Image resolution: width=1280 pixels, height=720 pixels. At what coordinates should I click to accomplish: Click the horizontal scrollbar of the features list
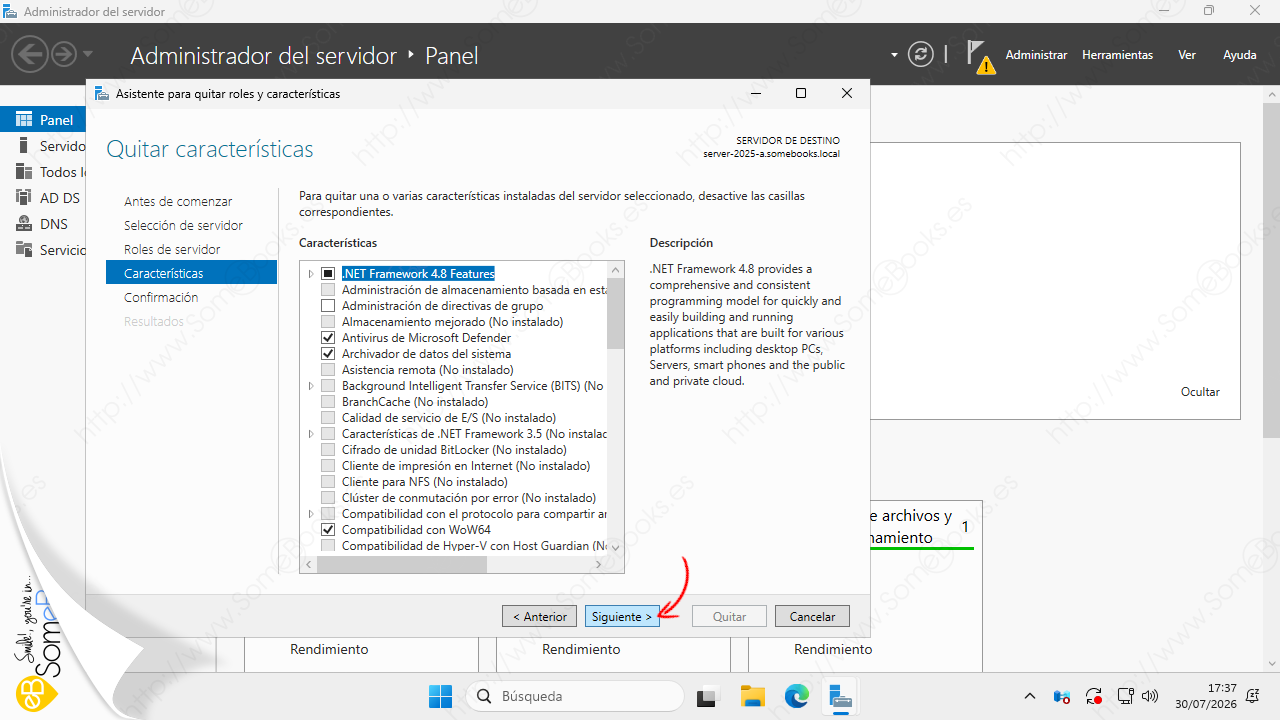(x=461, y=565)
